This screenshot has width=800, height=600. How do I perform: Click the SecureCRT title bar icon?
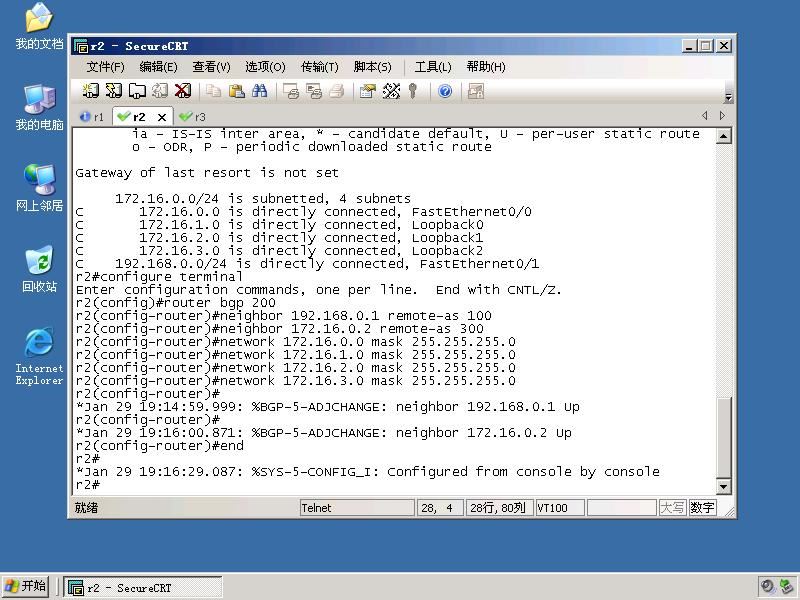(81, 46)
